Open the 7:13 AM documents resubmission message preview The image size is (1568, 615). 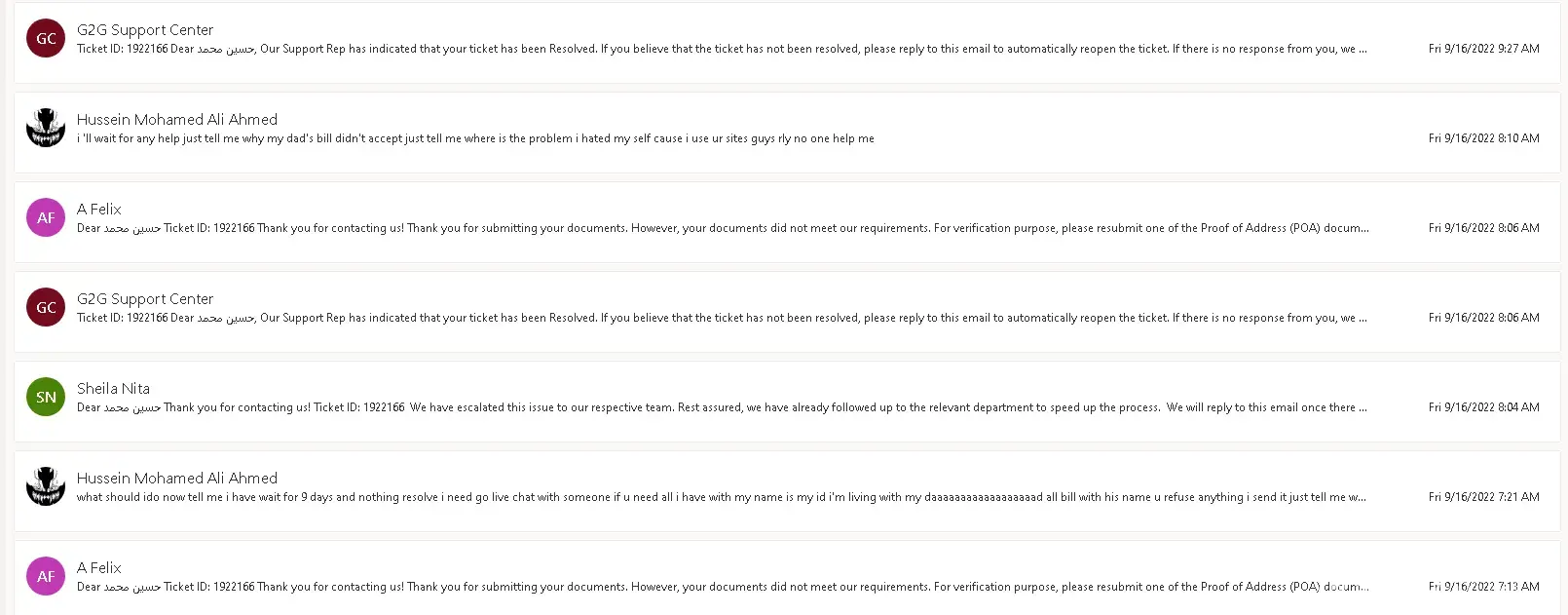tap(721, 587)
